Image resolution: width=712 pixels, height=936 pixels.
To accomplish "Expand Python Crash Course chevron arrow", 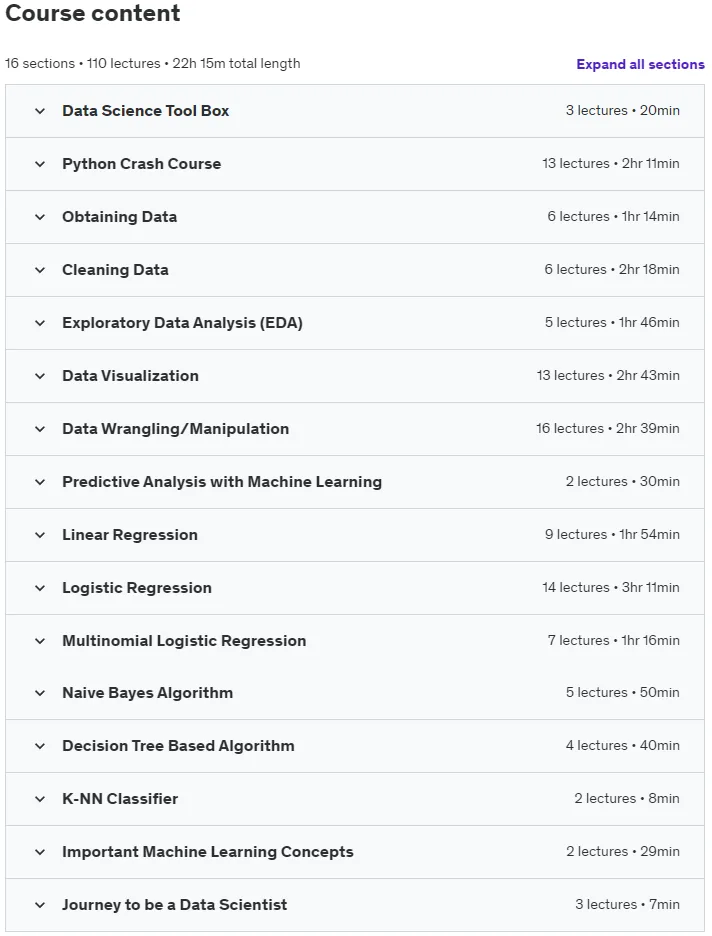I will coord(40,164).
